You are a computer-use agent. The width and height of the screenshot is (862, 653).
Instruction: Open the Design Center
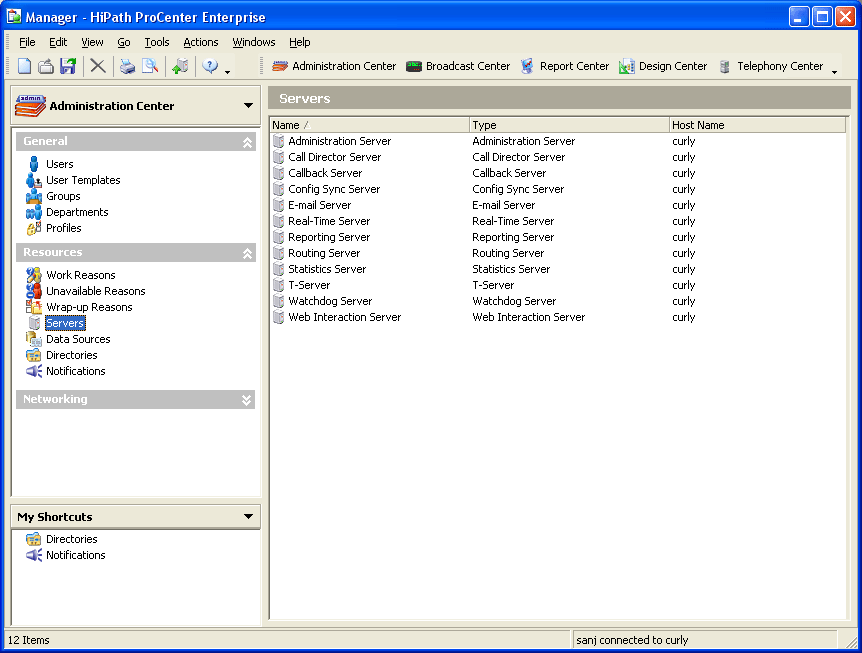click(x=662, y=66)
